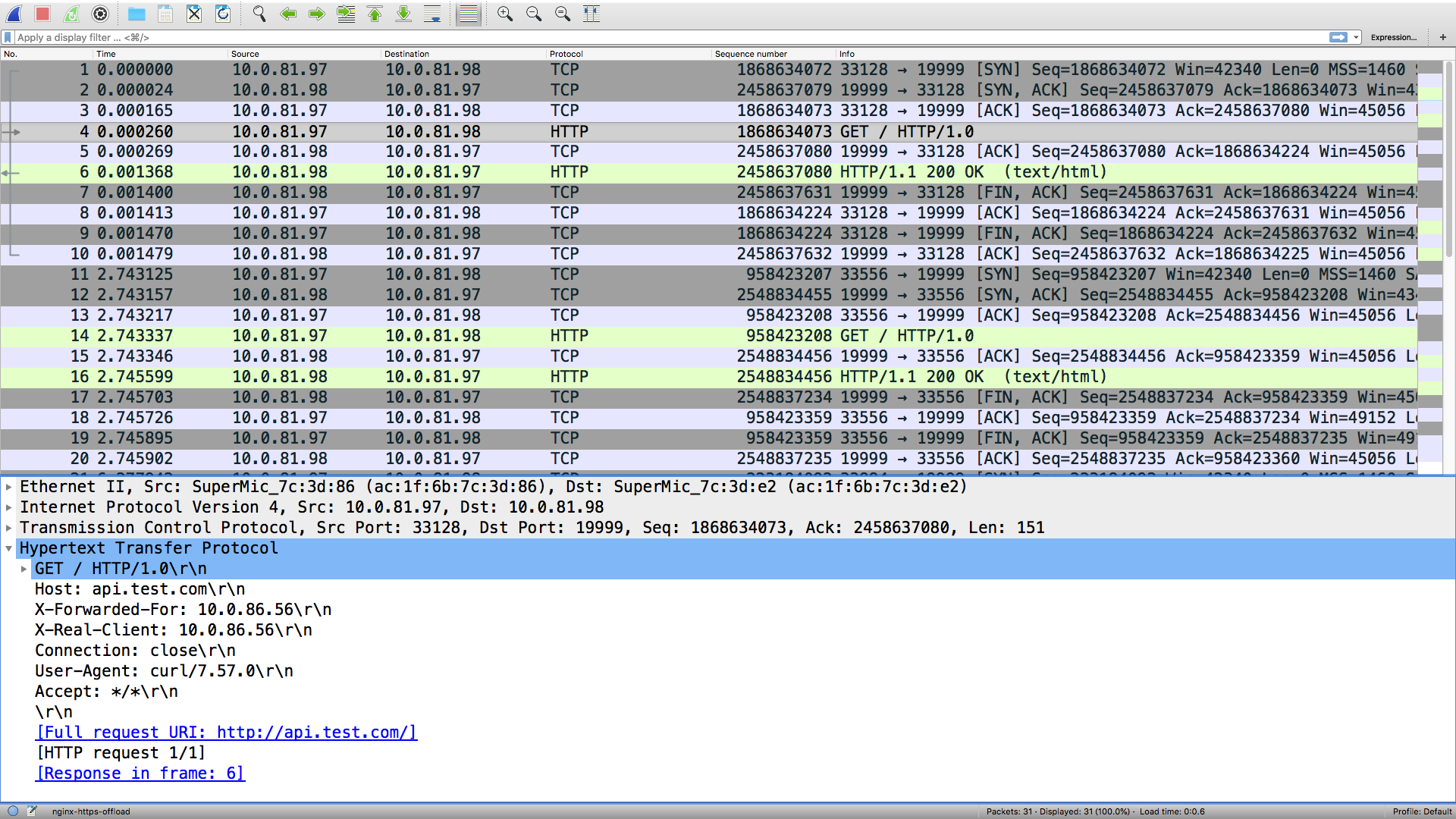The height and width of the screenshot is (819, 1456).
Task: Collapse the Hypertext Transfer Protocol section
Action: [9, 548]
